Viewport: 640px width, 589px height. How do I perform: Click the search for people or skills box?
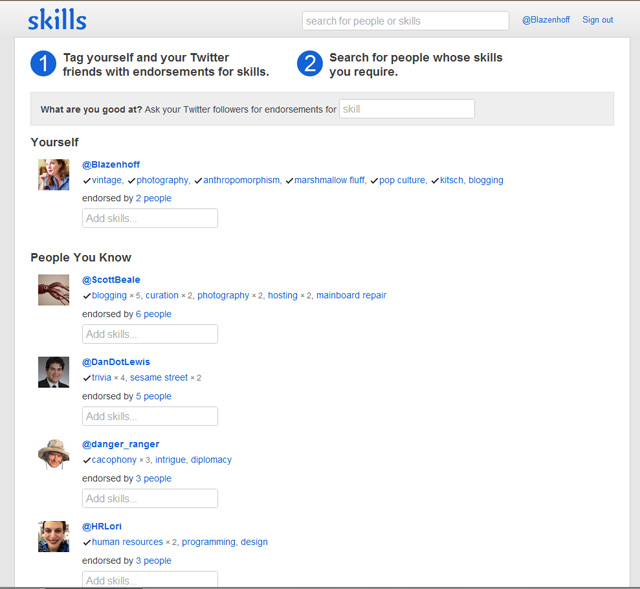tap(405, 21)
